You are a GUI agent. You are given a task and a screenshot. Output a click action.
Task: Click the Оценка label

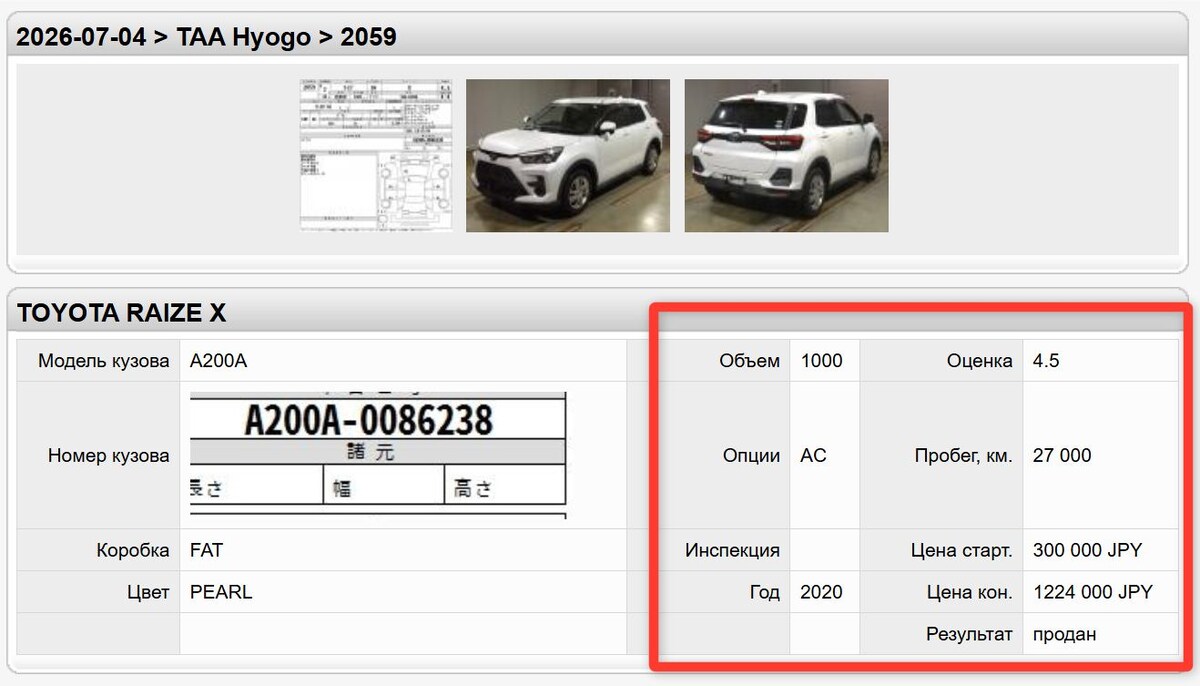point(980,361)
